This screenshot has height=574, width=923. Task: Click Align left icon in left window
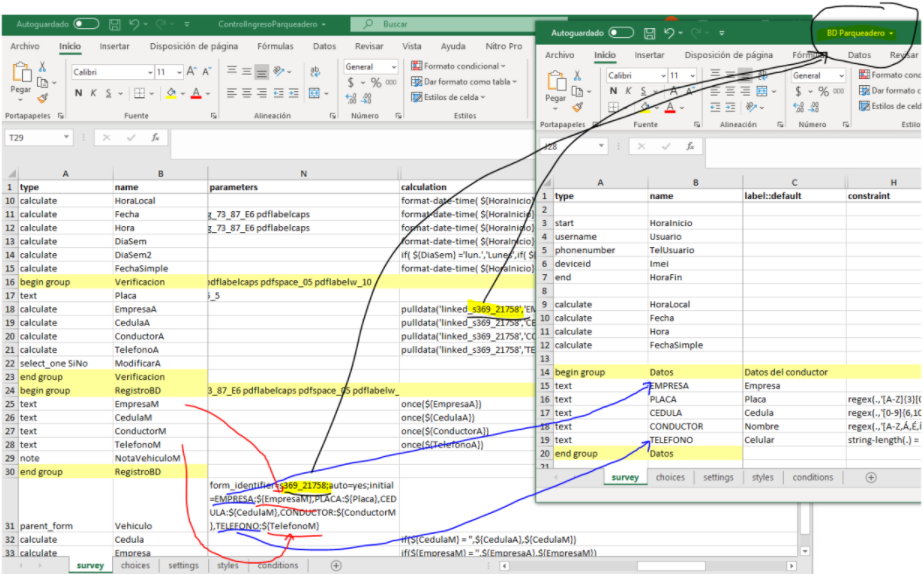232,93
